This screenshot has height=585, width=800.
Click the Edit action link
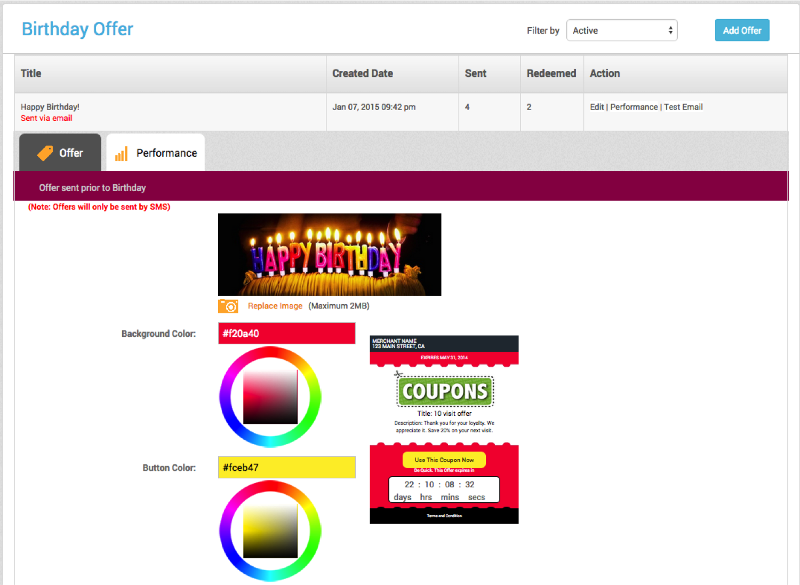coord(597,107)
